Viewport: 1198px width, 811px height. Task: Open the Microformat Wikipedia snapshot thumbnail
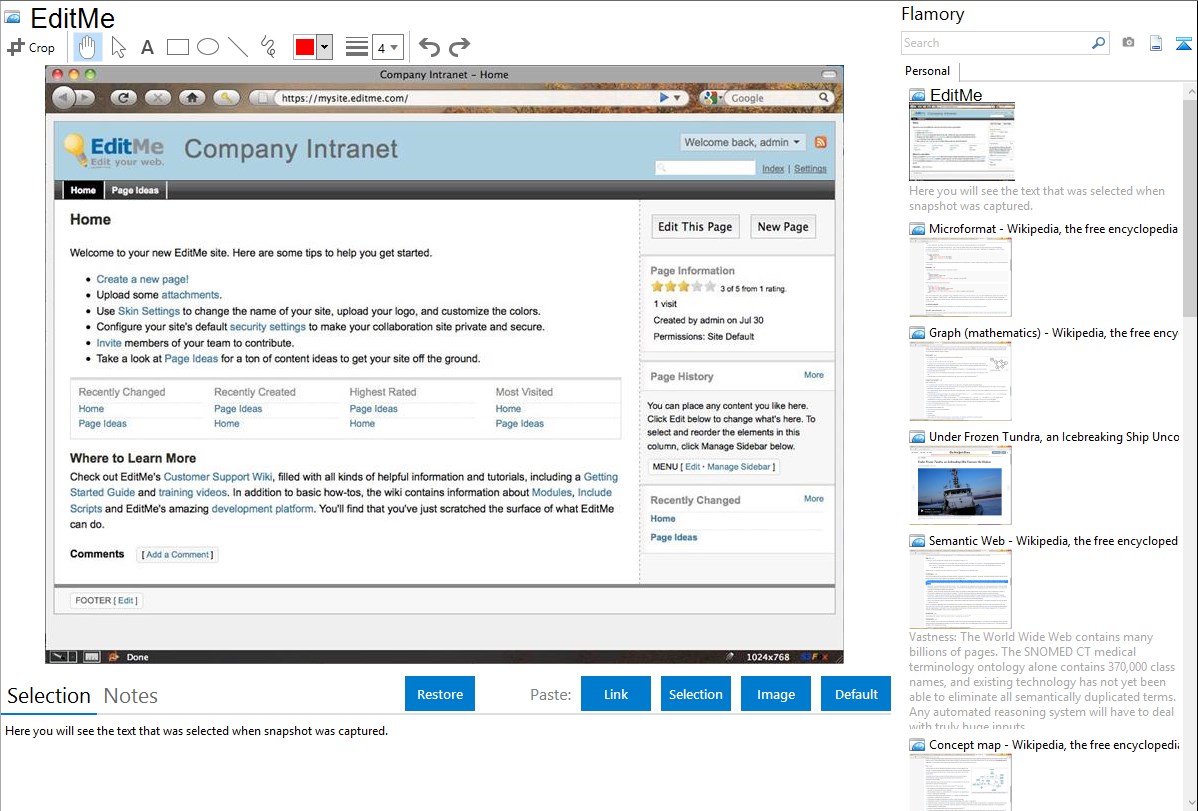coord(960,277)
